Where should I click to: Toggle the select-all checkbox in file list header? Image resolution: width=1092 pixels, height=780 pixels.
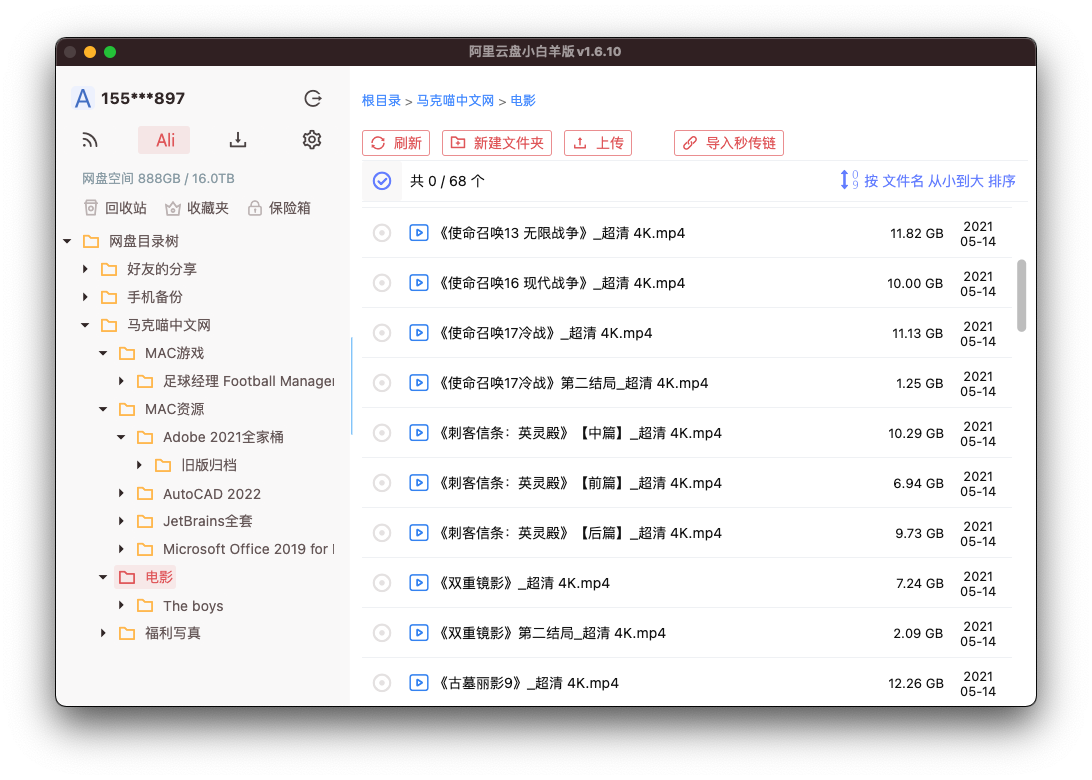[x=381, y=181]
